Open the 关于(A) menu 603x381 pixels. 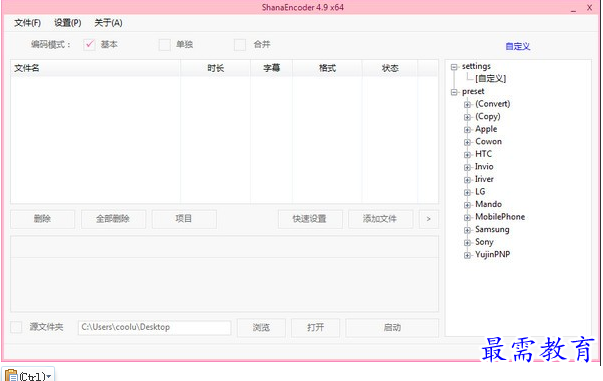tap(108, 23)
